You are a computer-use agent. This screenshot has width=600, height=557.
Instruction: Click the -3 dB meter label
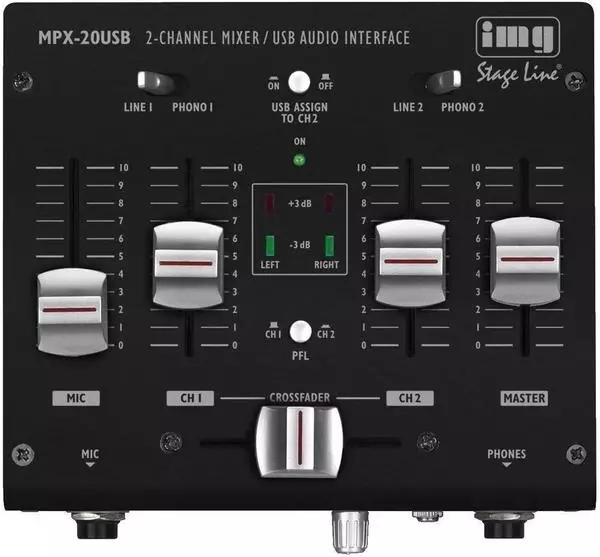tap(300, 245)
